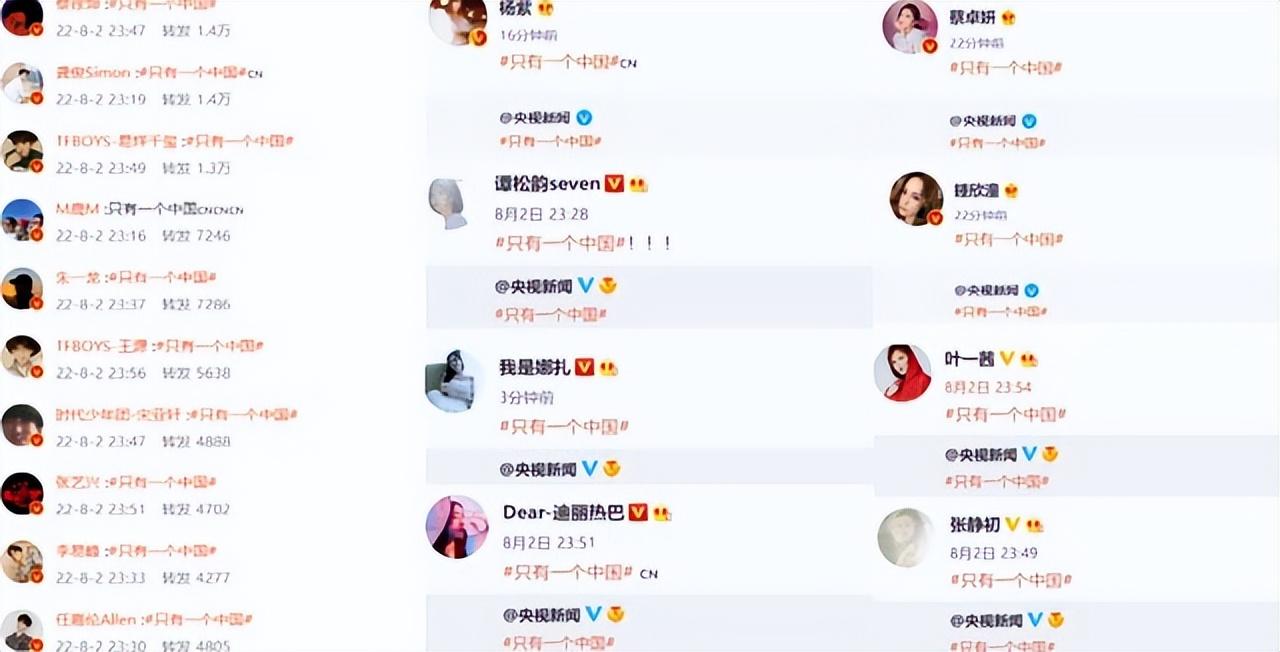Viewport: 1280px width, 652px height.
Task: Click red heart badge next to 钟欣潼
Action: [x=1011, y=190]
